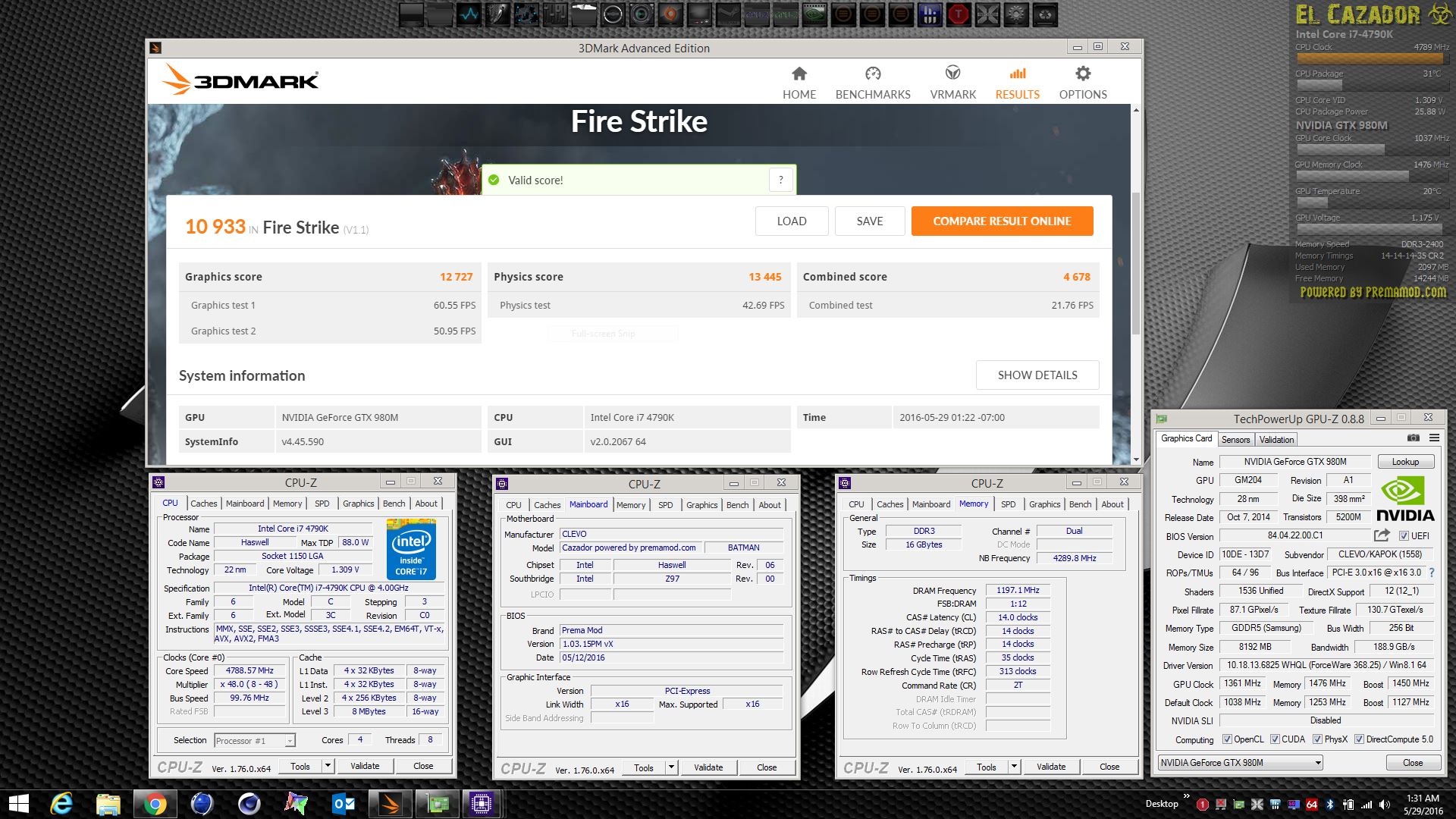Open Caches tab in first CPU-Z window

pyautogui.click(x=203, y=504)
